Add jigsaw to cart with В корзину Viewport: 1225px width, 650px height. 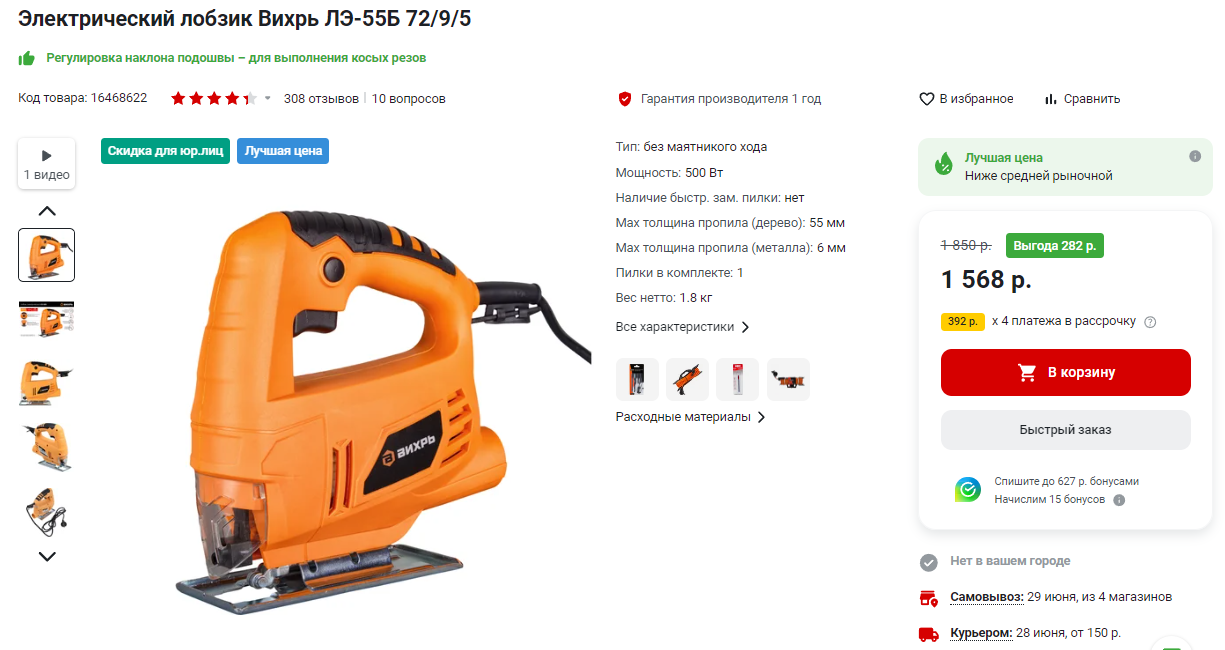click(1066, 372)
